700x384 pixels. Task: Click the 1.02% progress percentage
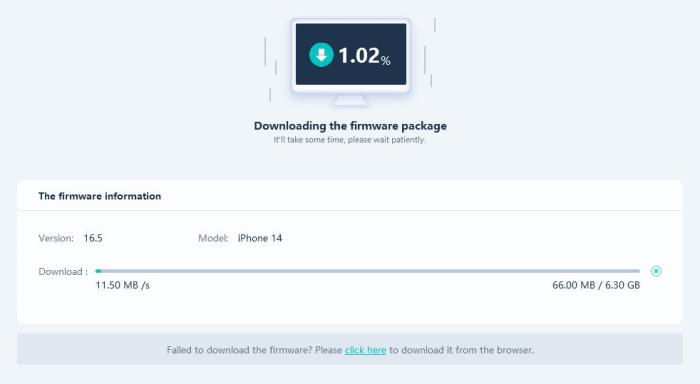click(364, 56)
